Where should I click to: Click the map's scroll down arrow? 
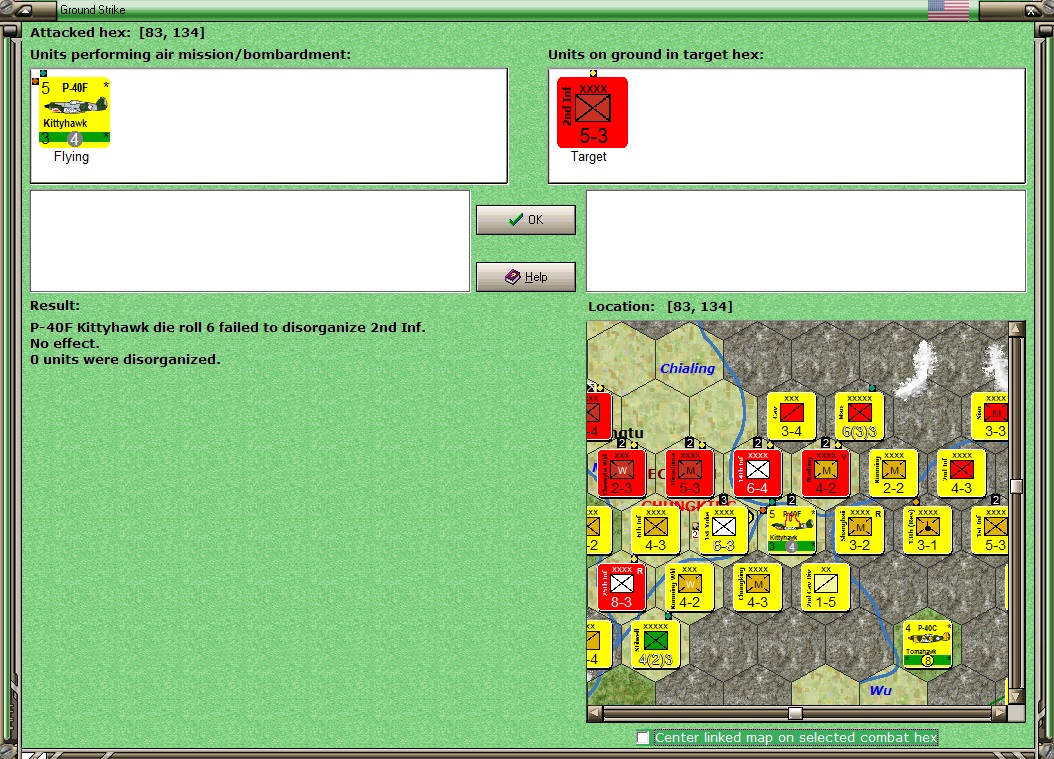pyautogui.click(x=1016, y=696)
